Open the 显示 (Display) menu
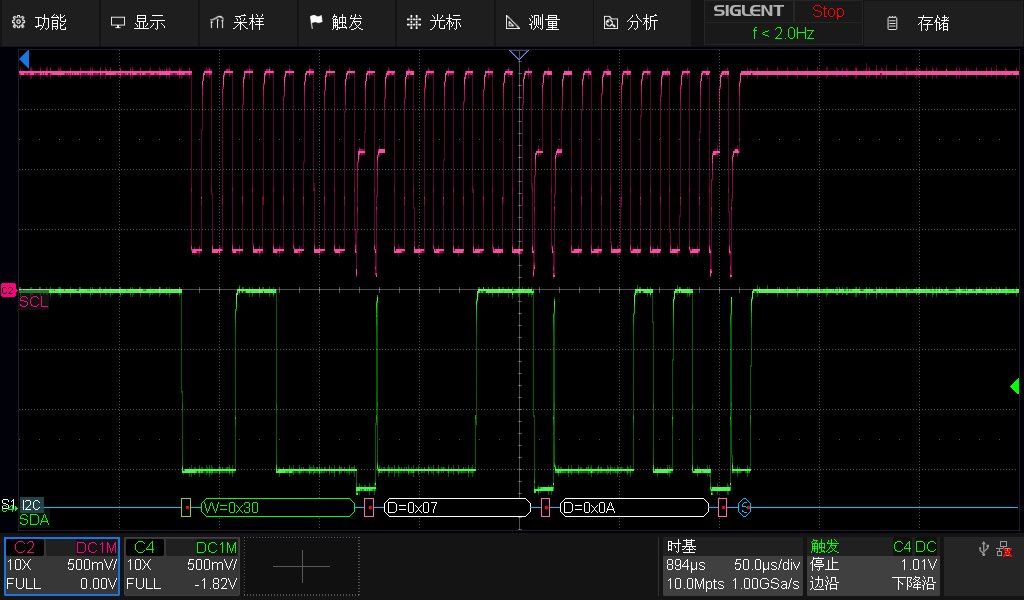The height and width of the screenshot is (600, 1024). pyautogui.click(x=138, y=23)
